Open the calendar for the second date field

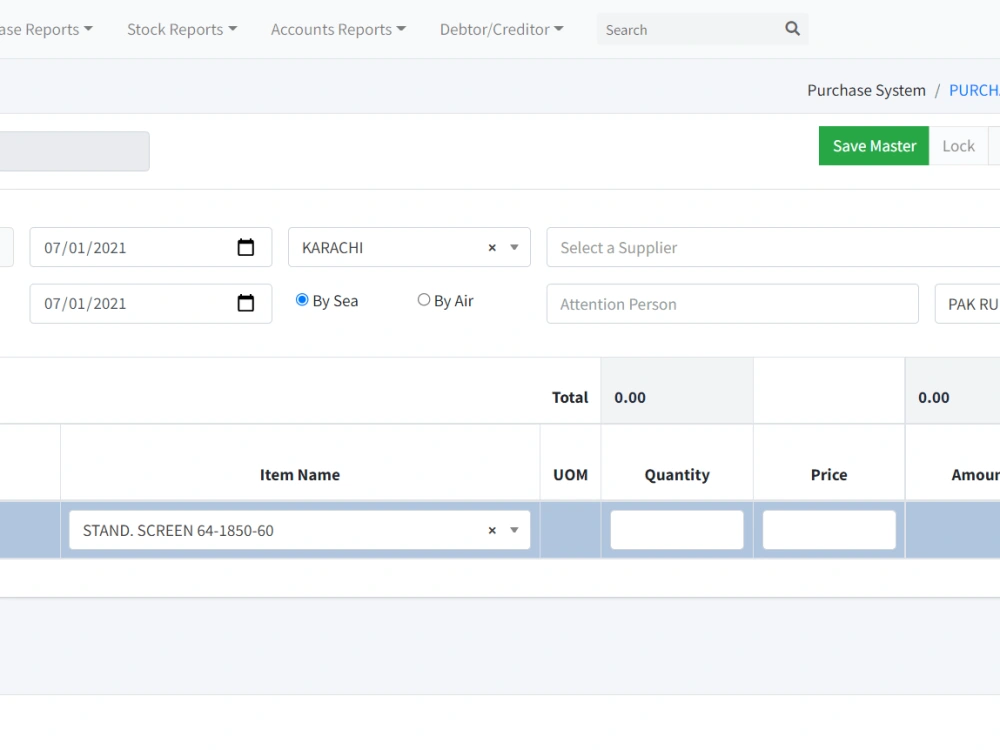[246, 303]
